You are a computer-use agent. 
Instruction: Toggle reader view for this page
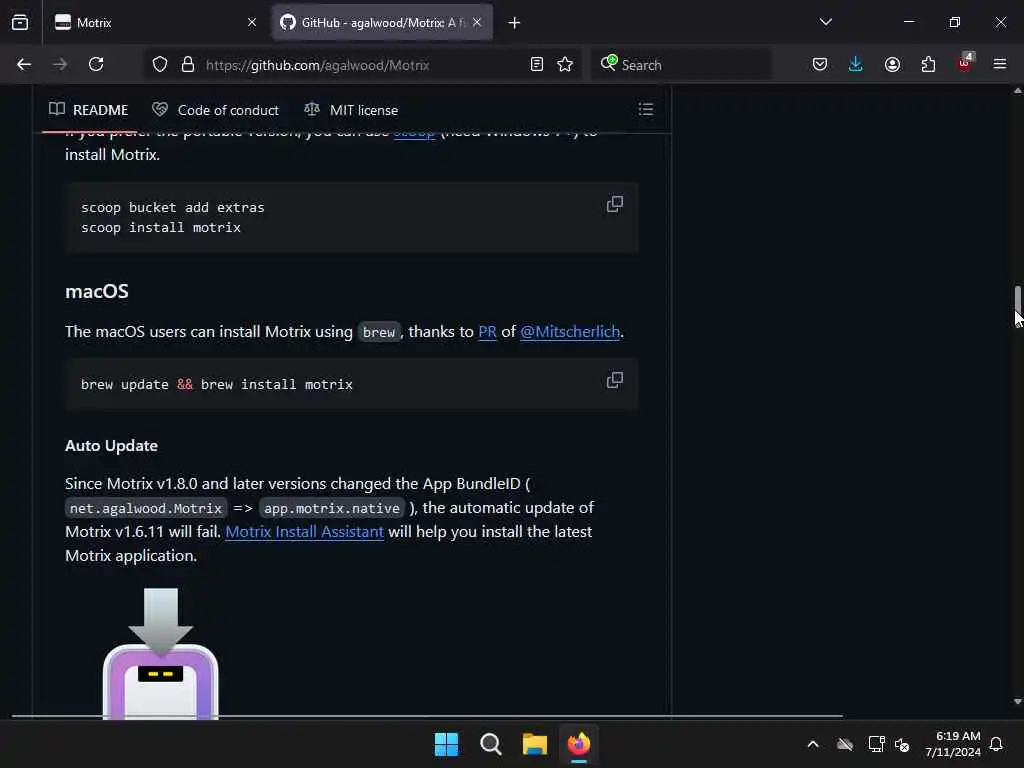pos(537,65)
